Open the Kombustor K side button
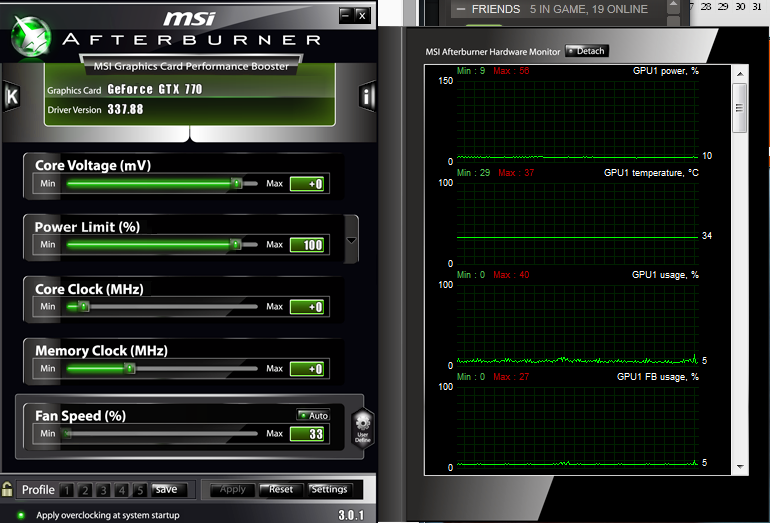 12,96
